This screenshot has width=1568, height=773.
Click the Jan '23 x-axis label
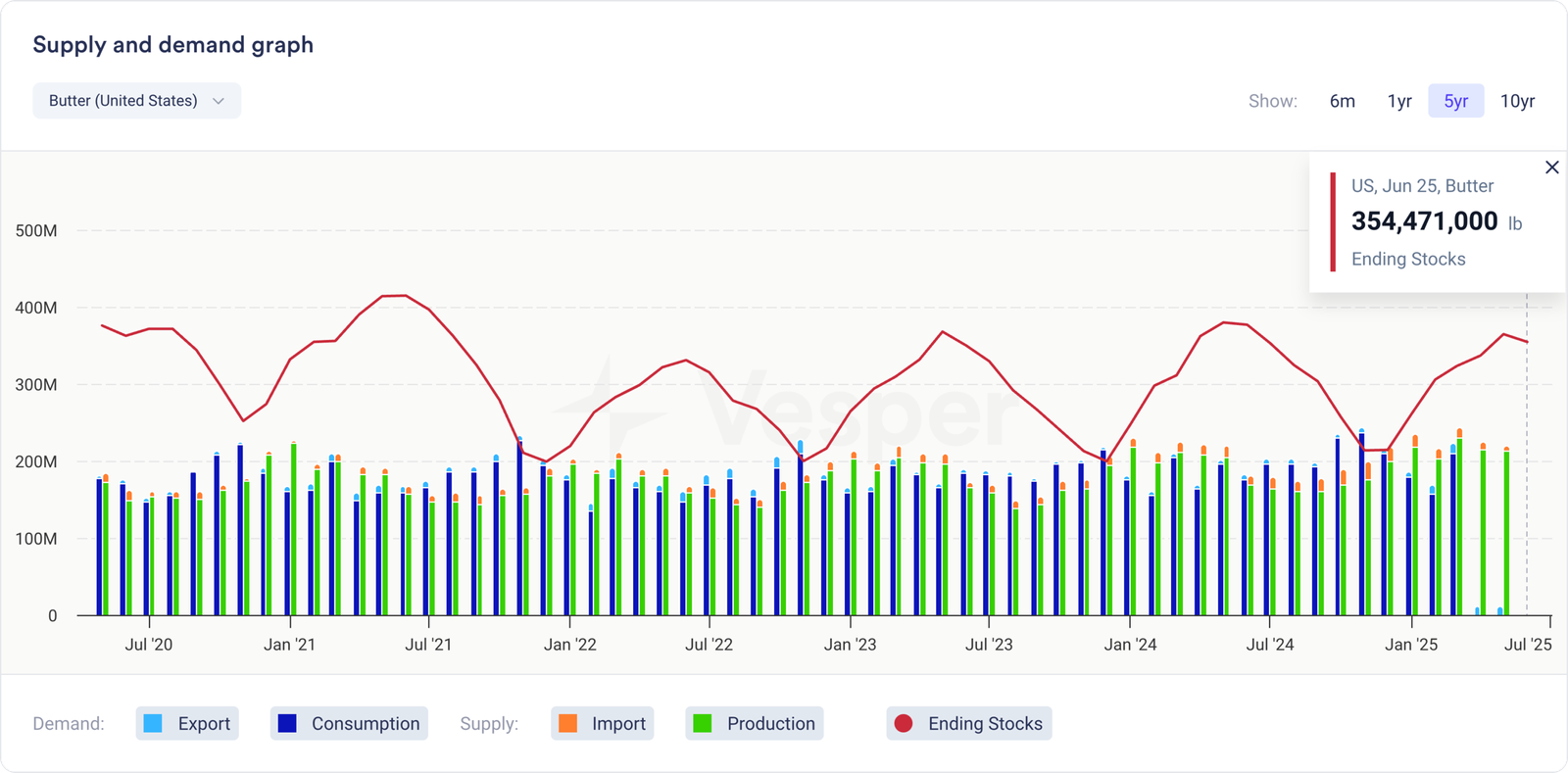[850, 645]
